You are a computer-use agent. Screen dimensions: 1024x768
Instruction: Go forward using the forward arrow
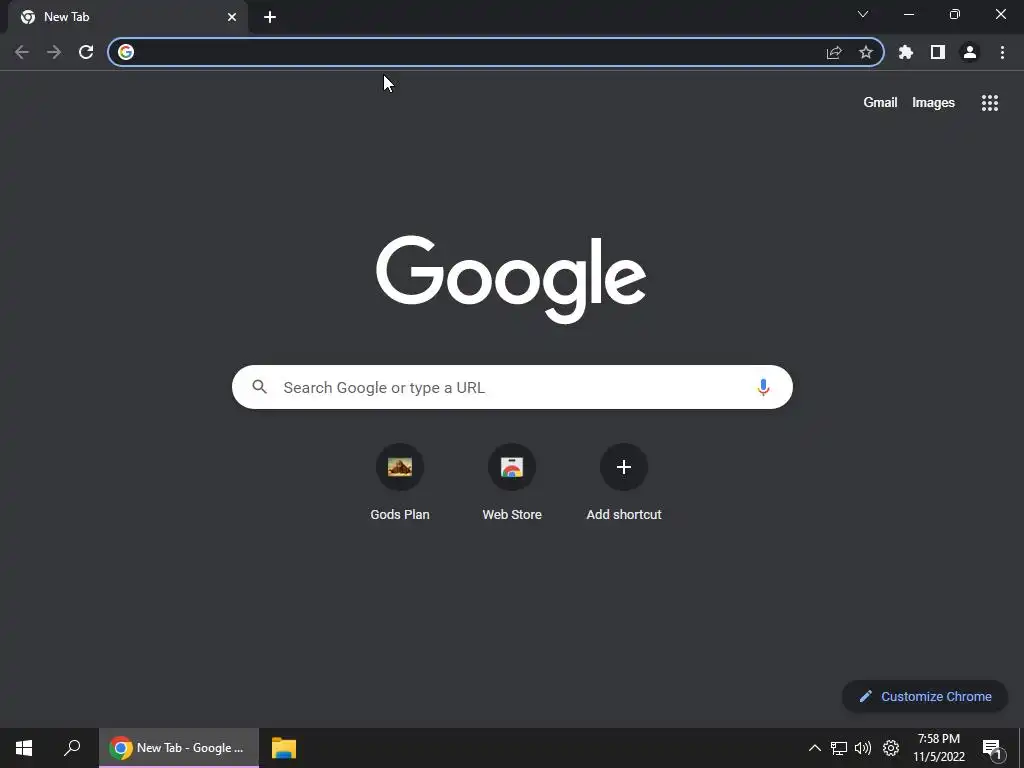[54, 52]
